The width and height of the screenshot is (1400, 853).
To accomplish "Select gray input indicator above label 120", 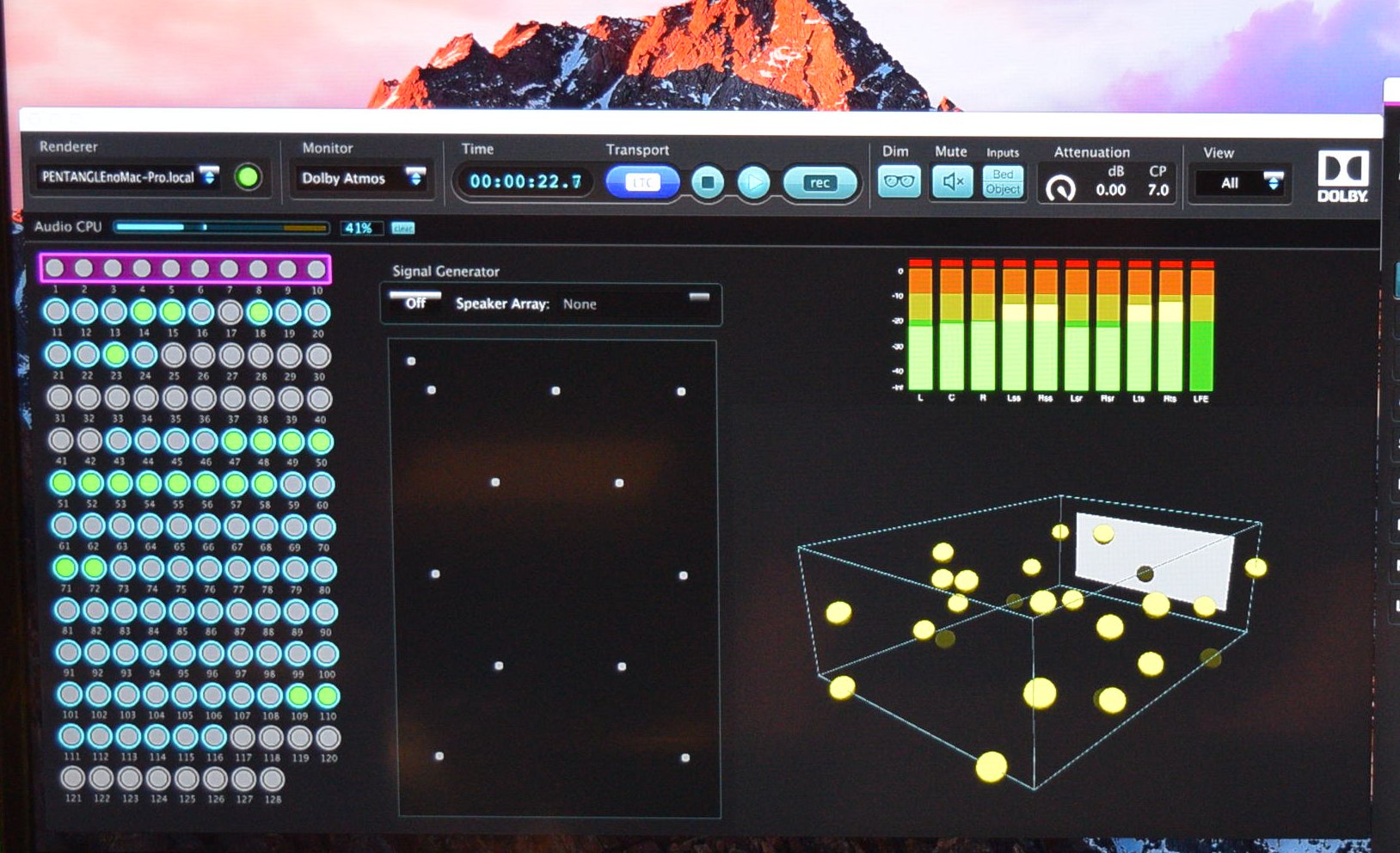I will coord(329,737).
